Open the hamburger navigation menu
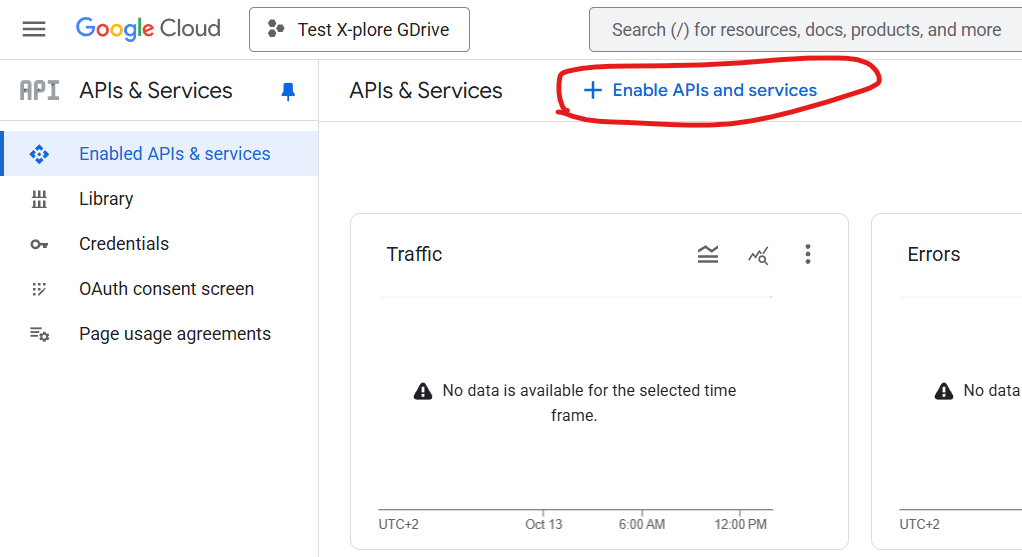 click(34, 29)
